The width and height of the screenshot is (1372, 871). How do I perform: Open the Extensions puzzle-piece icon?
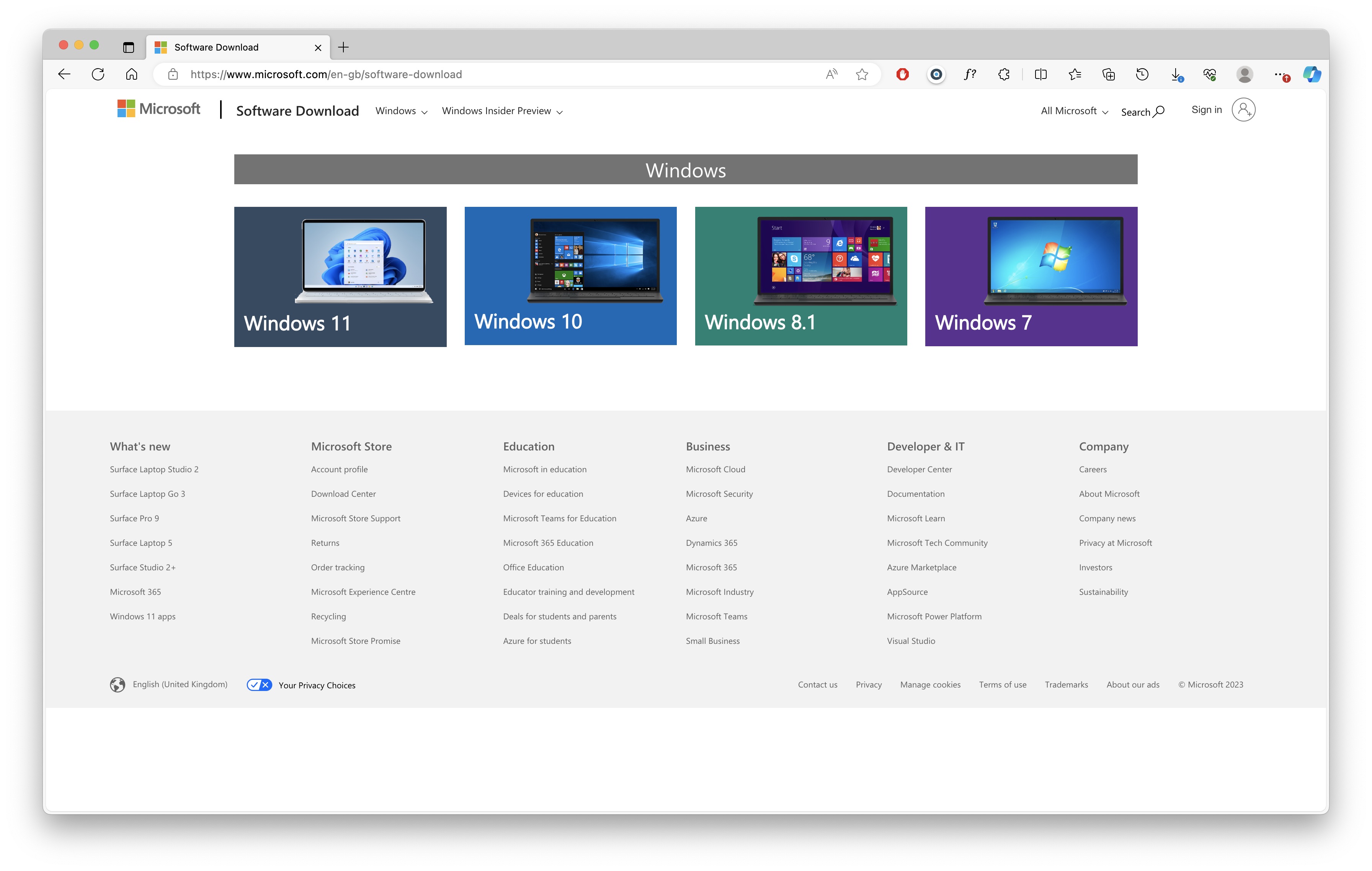click(1004, 74)
